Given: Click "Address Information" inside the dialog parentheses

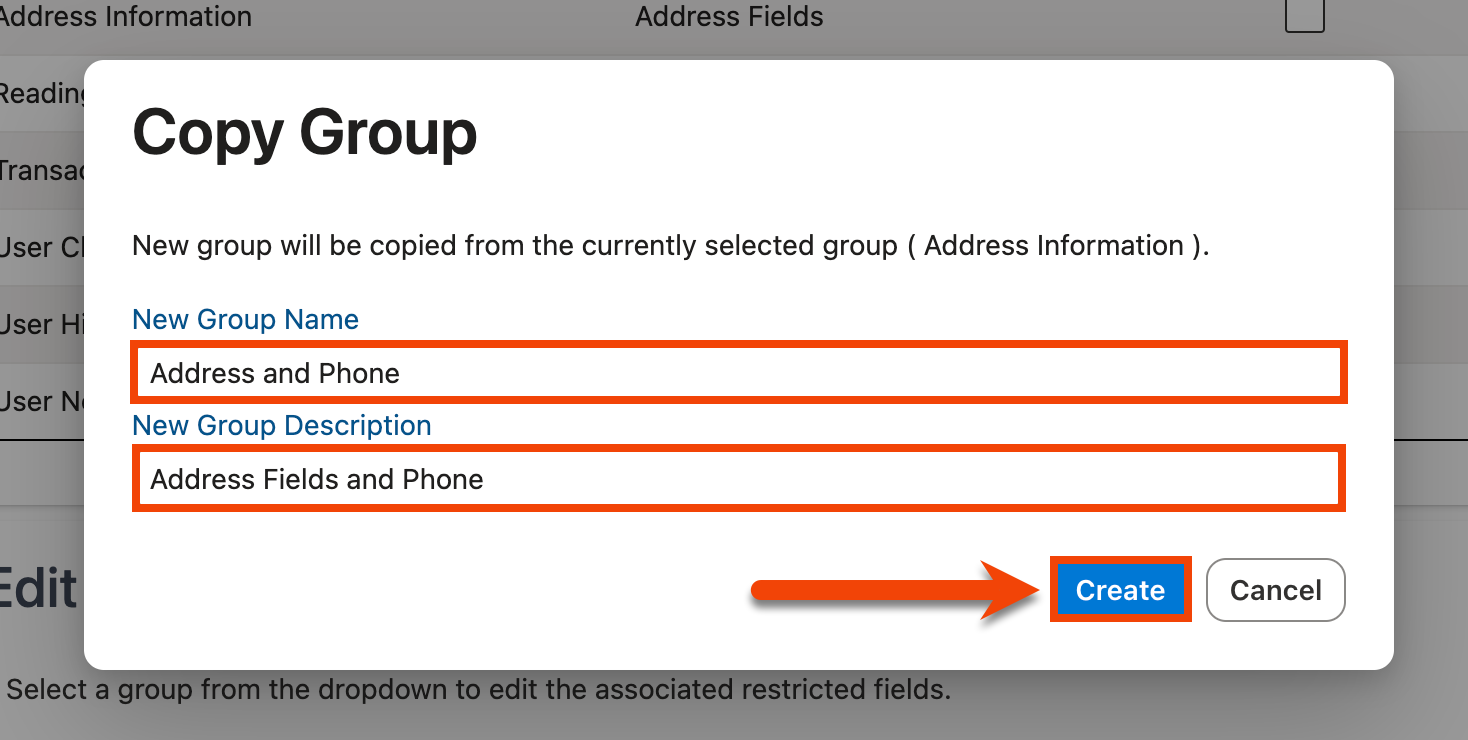Looking at the screenshot, I should click(x=1053, y=246).
